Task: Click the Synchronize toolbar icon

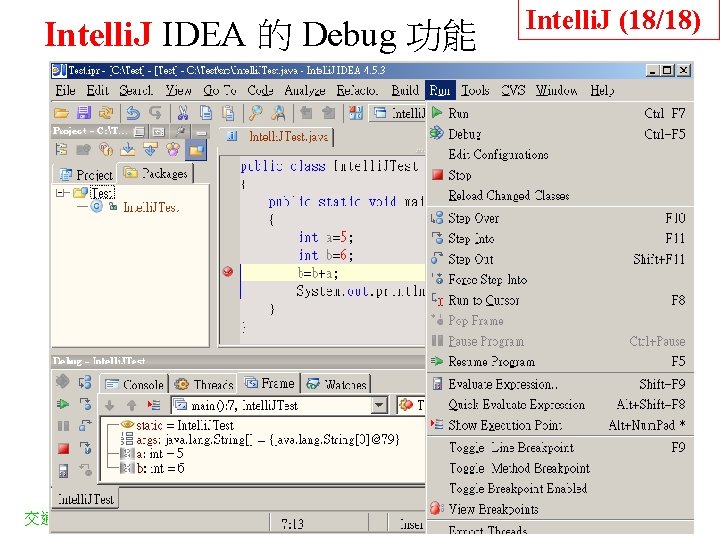Action: [x=106, y=112]
